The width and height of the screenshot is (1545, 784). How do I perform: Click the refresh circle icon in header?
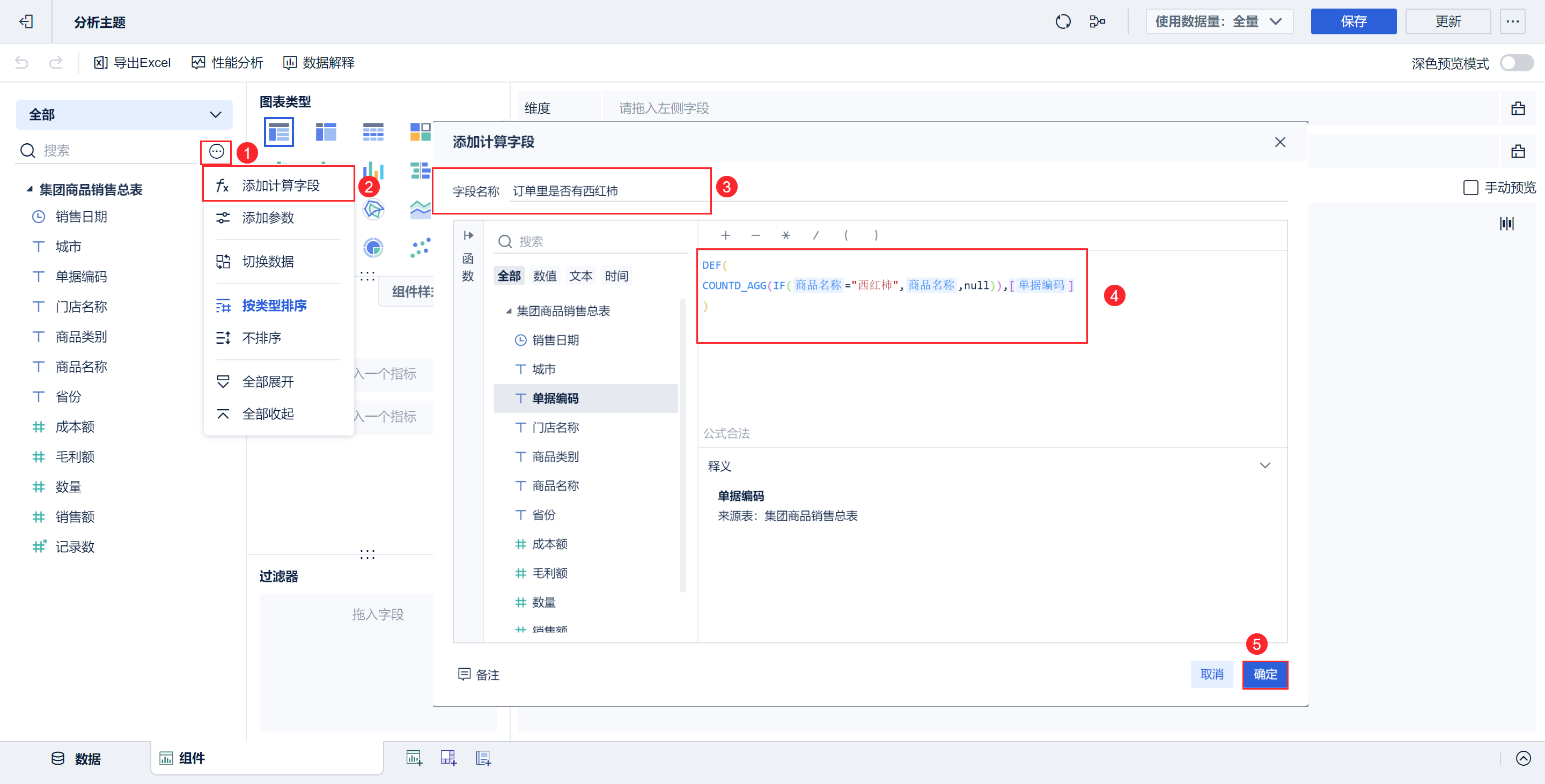coord(1063,21)
